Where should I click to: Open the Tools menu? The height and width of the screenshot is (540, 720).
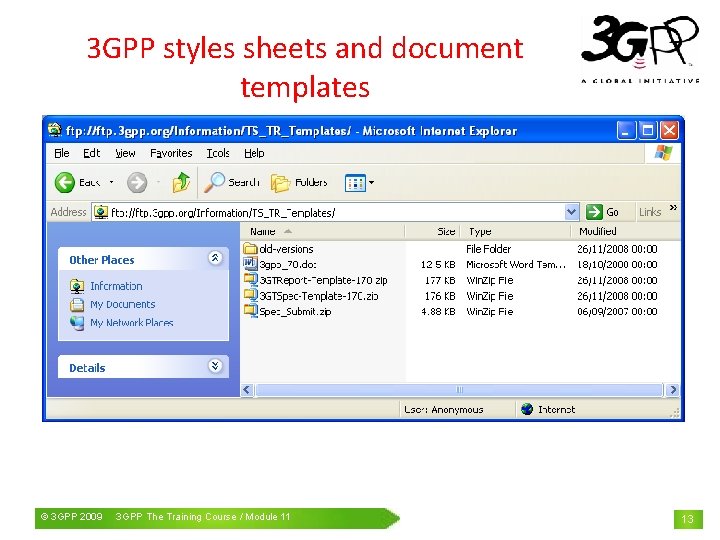click(x=218, y=153)
